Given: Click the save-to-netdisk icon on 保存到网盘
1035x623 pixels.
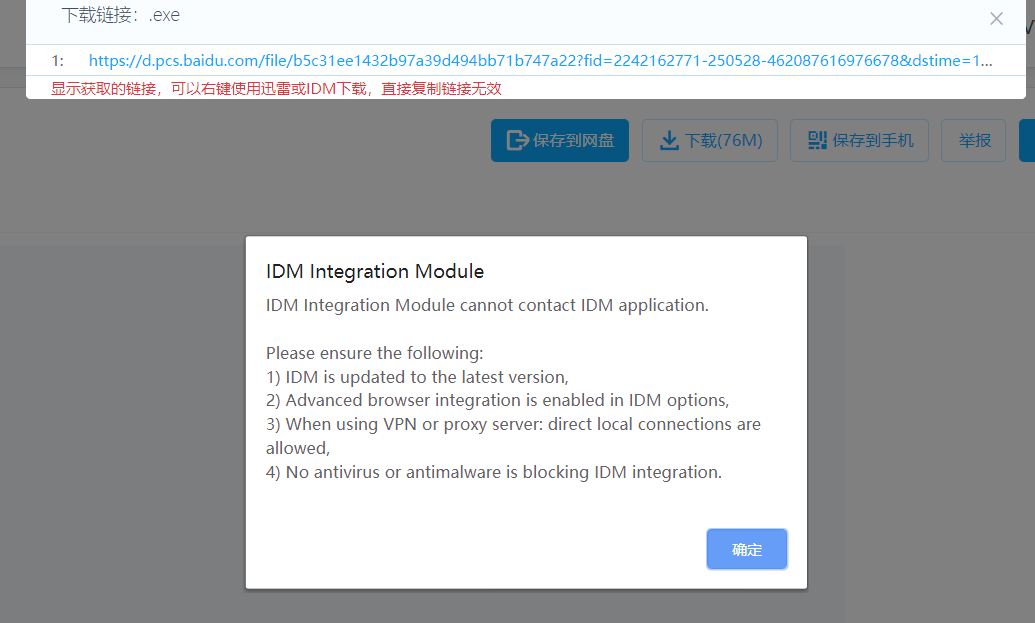Looking at the screenshot, I should [x=517, y=140].
